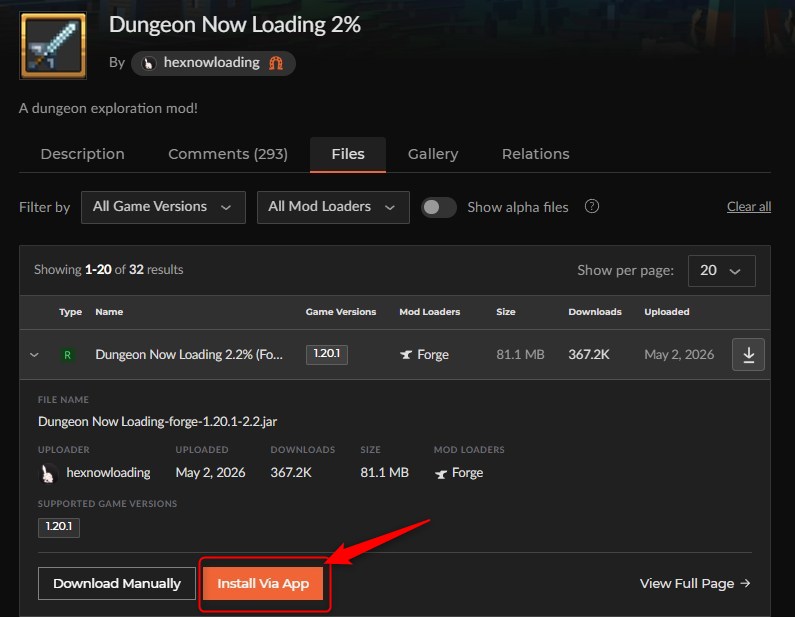Click the Dungeon Now Loading-forge-1.20.1-2.2.jar file name
The height and width of the screenshot is (617, 795).
158,422
